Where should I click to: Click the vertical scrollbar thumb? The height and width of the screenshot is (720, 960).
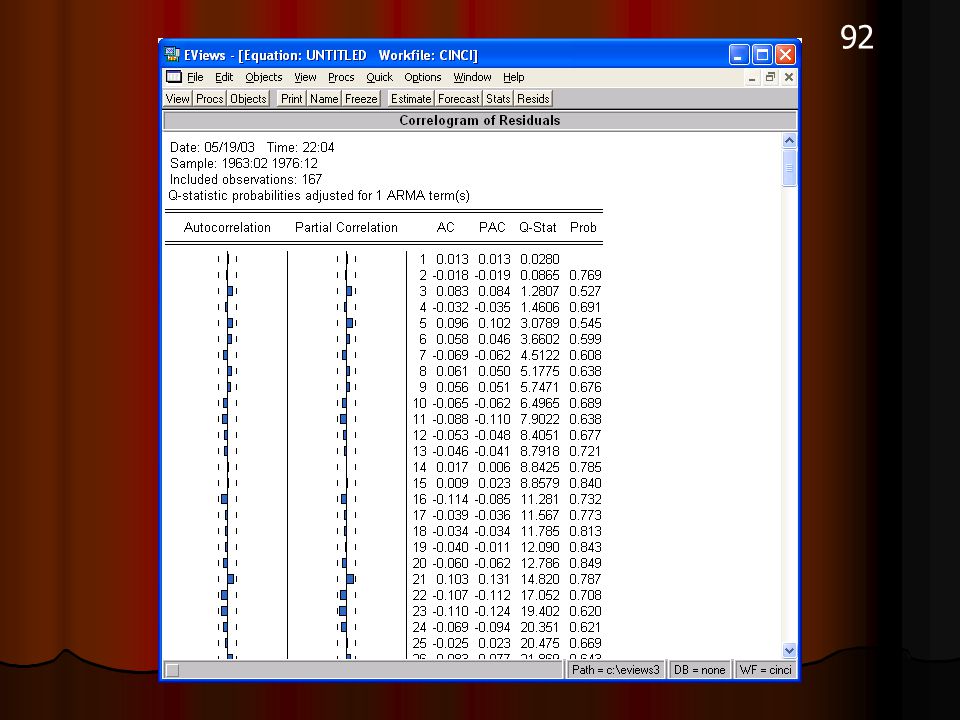(789, 168)
